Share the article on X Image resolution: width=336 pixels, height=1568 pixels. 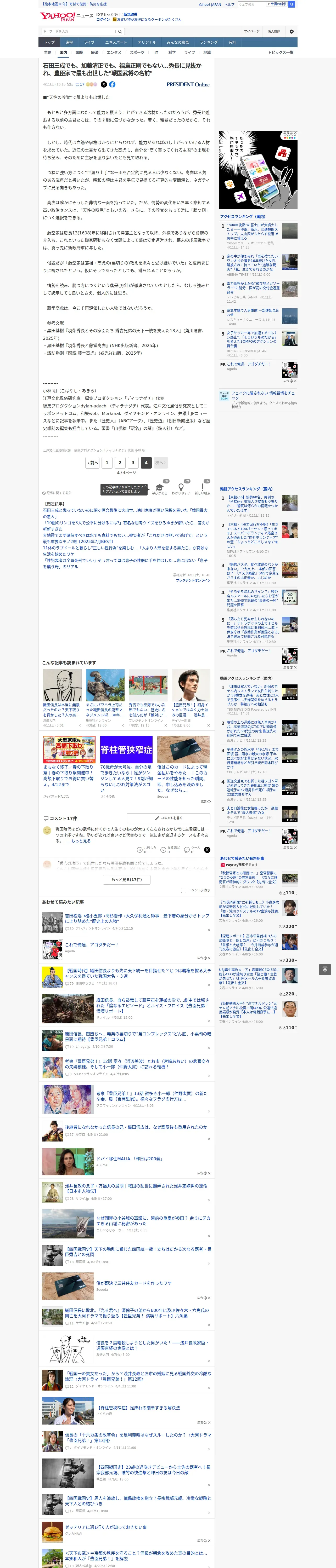pyautogui.click(x=104, y=85)
